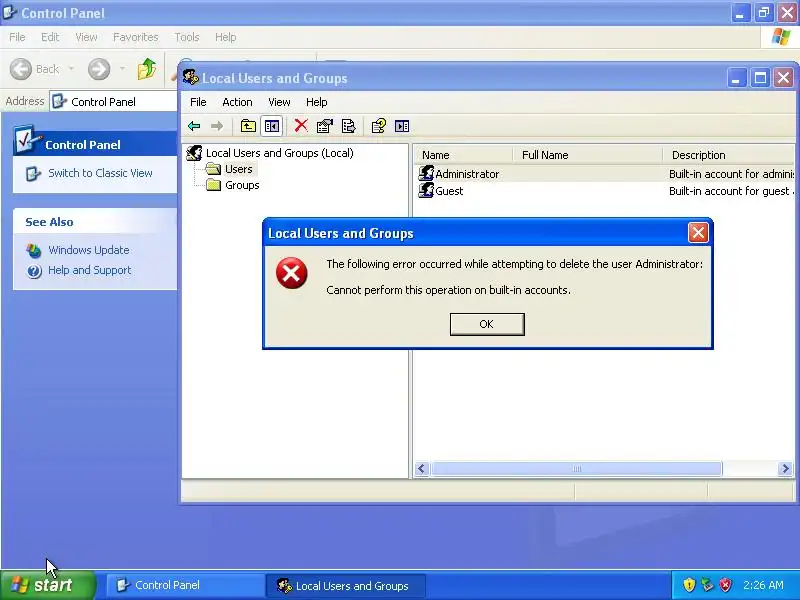Open Favorites menu in Control Panel

136,37
